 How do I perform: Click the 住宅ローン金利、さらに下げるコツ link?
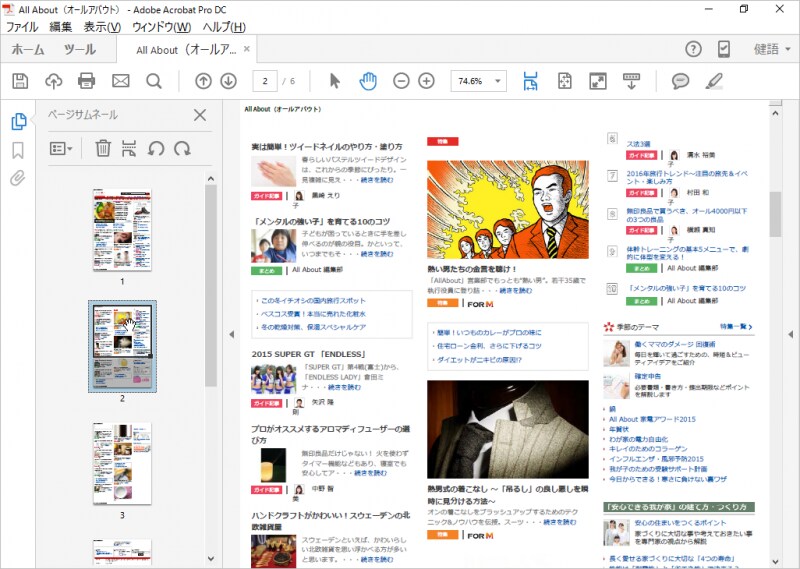click(x=489, y=345)
